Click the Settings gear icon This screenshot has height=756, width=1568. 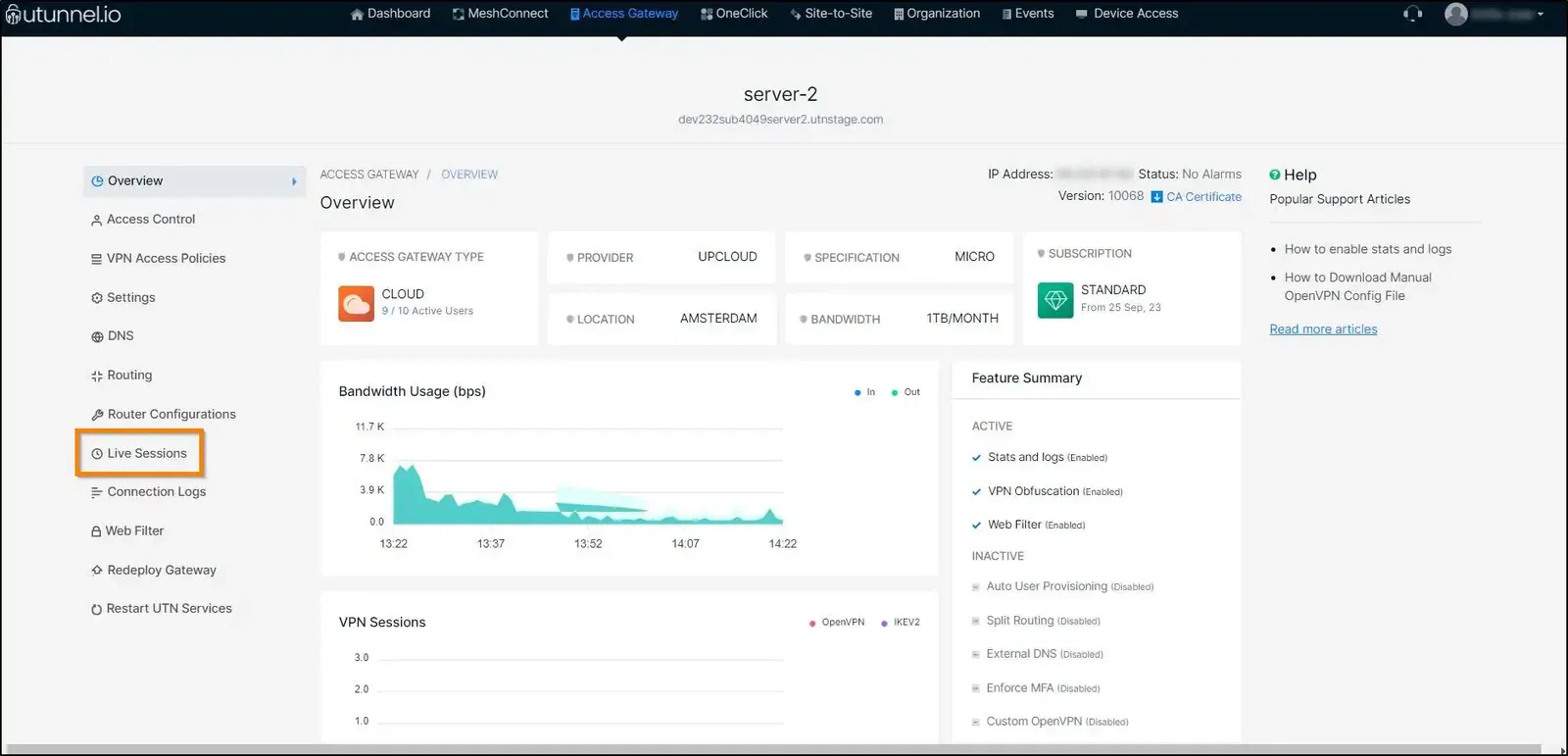tap(97, 298)
